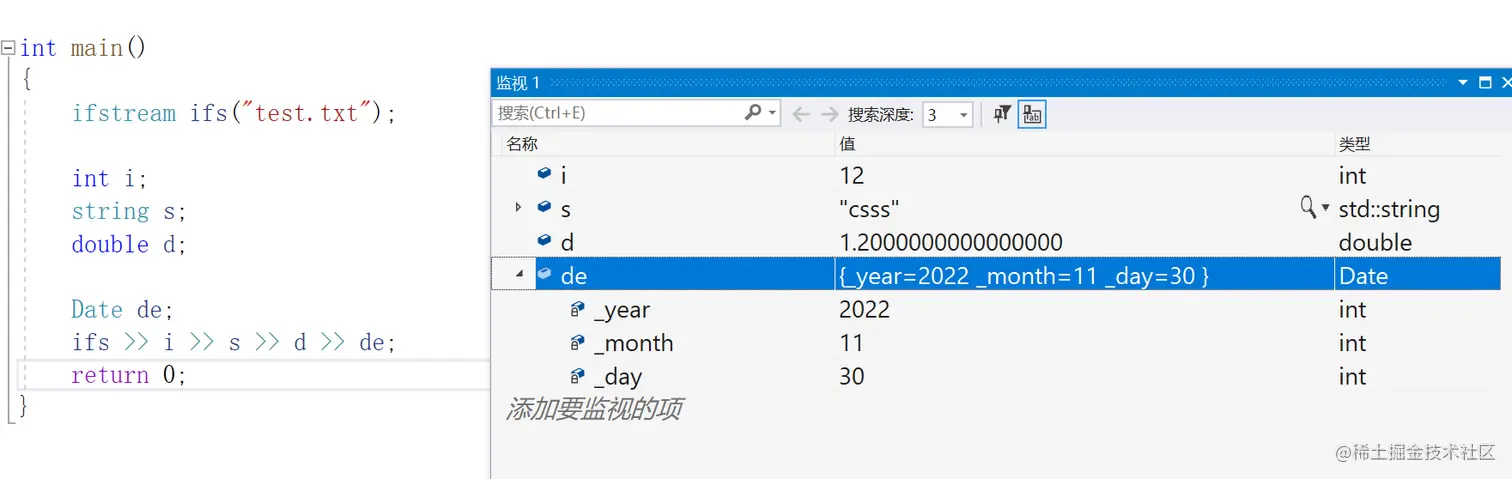Collapse the main() function outline box
Viewport: 1512px width, 479px height.
(8, 48)
